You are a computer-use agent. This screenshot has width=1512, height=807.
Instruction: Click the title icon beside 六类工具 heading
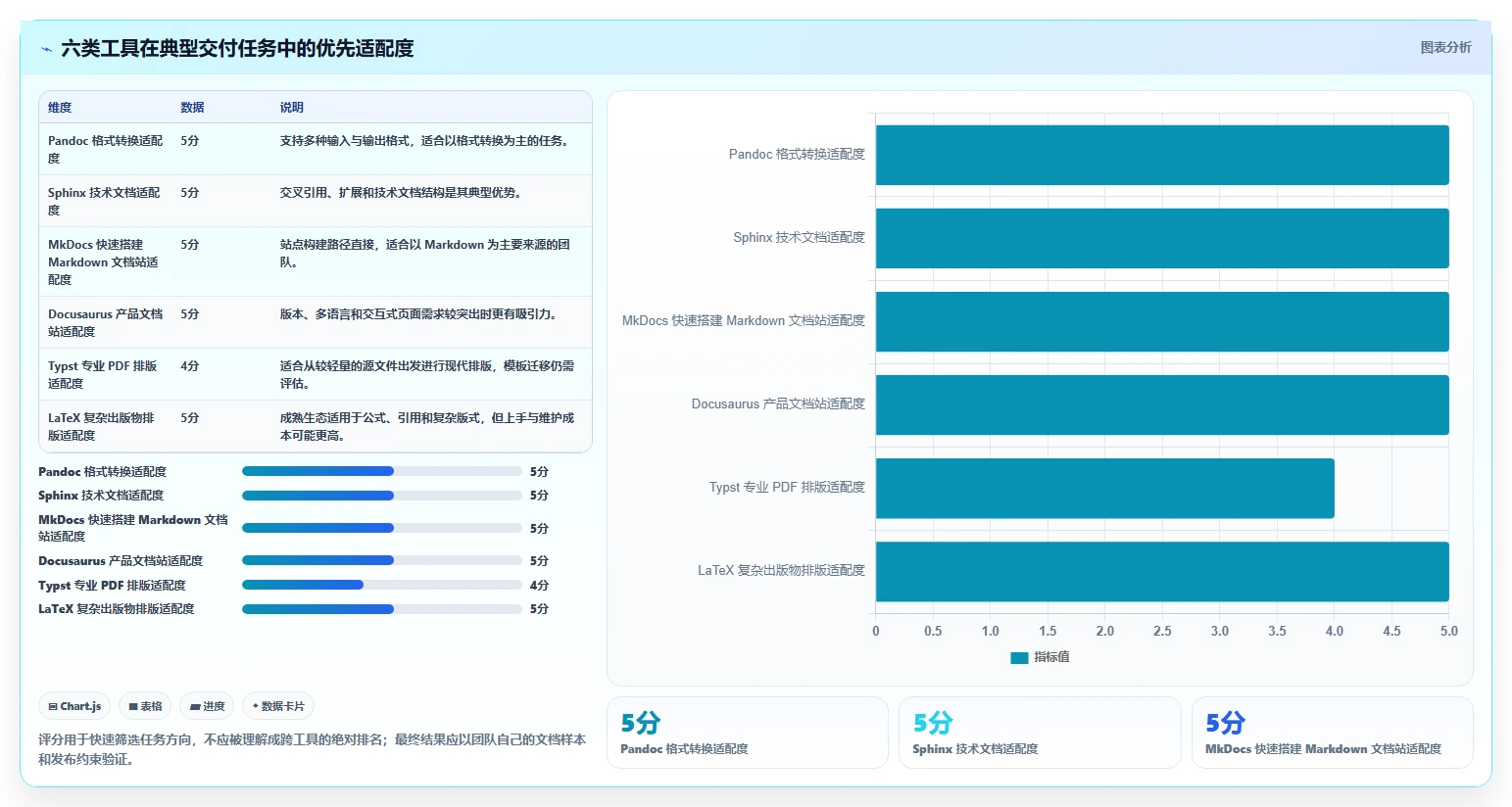point(46,49)
